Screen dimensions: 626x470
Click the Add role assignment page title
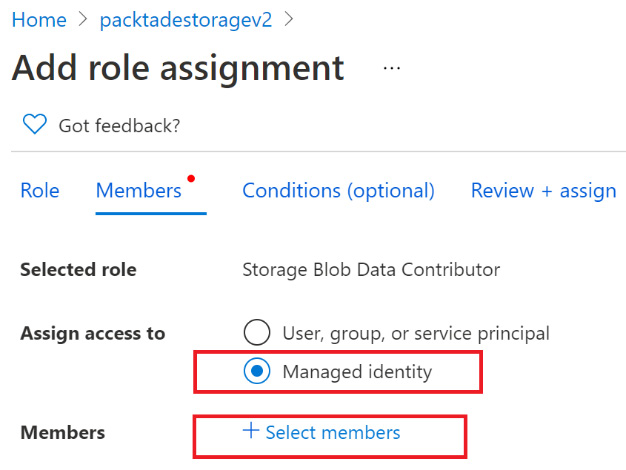(x=178, y=68)
